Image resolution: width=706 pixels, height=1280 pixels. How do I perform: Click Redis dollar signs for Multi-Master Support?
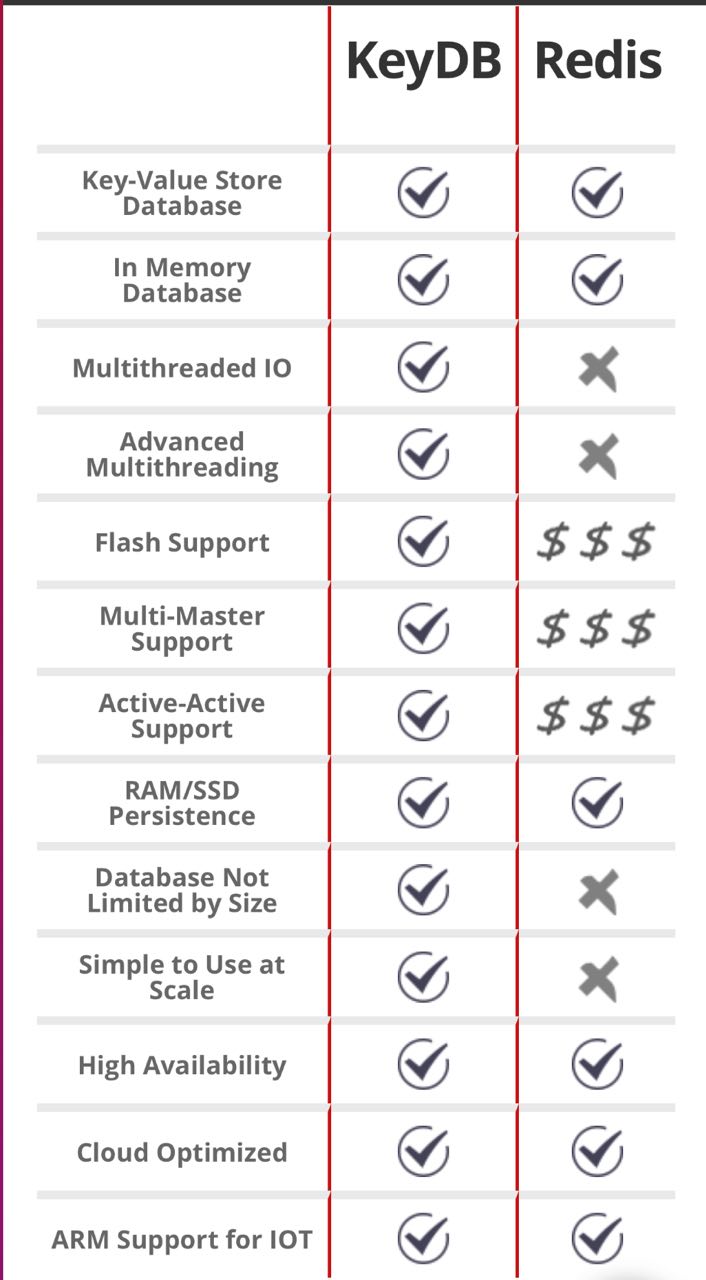[x=596, y=629]
